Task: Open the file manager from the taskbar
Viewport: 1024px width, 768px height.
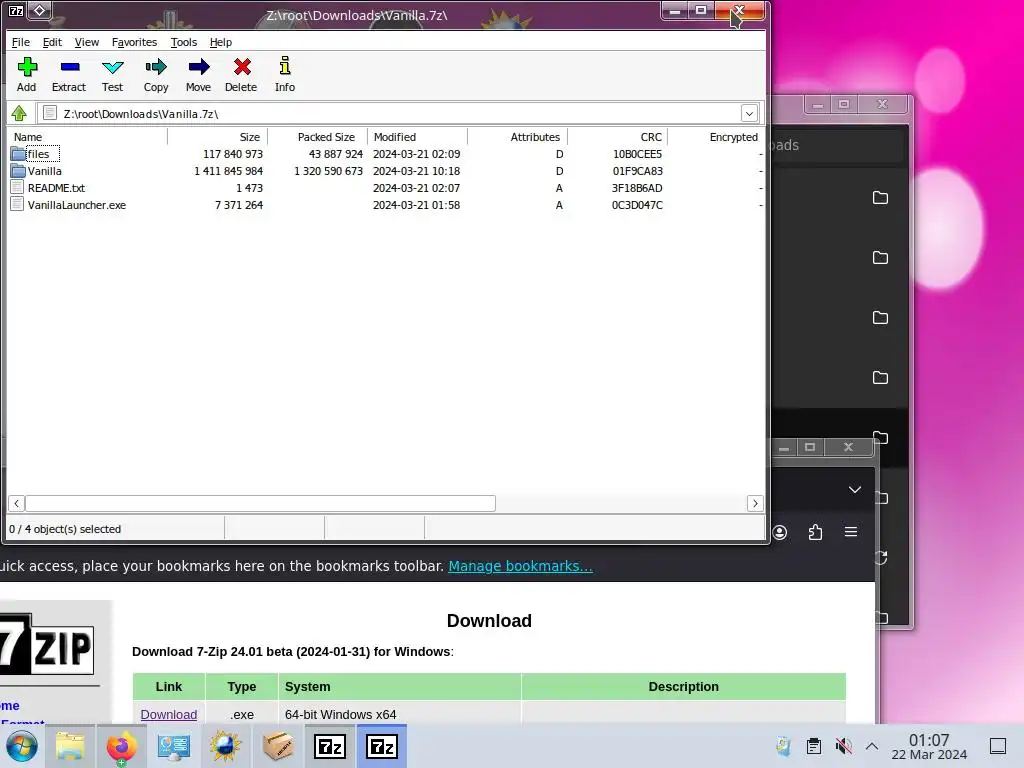Action: pos(70,746)
